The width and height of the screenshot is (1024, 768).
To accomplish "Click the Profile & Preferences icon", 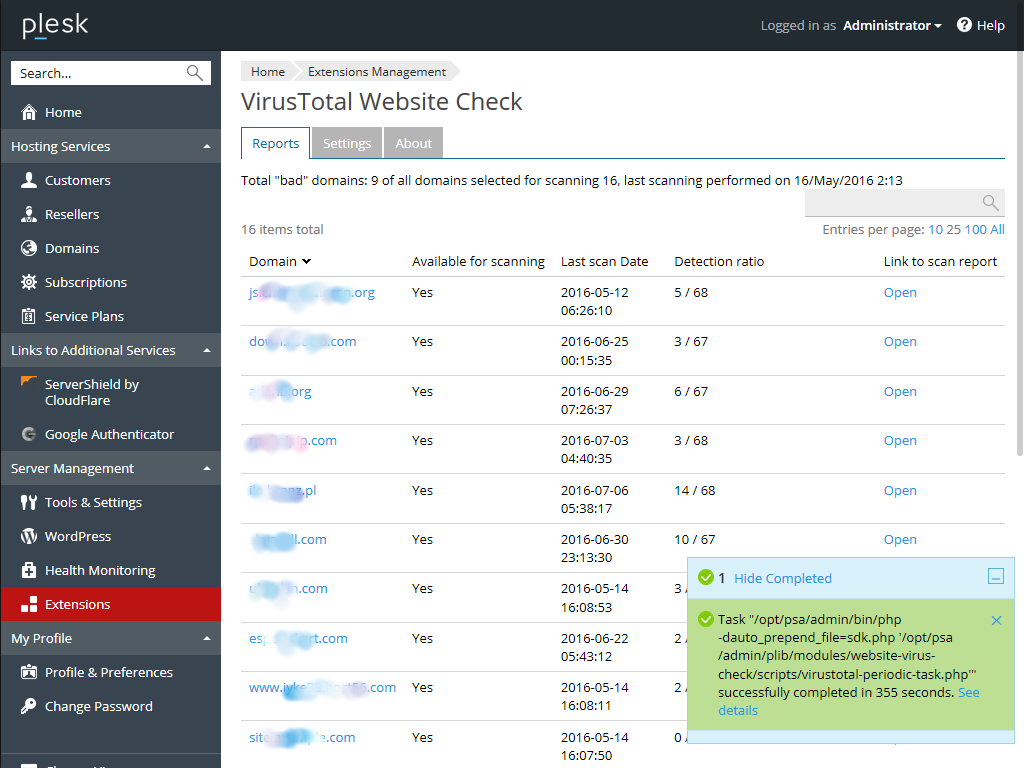I will tap(29, 672).
